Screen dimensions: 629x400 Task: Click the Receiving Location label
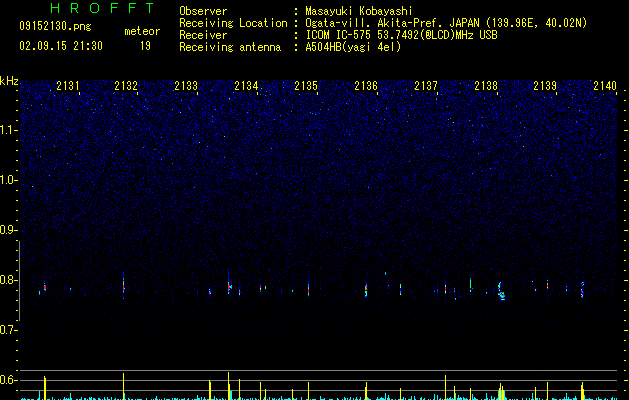[233, 23]
